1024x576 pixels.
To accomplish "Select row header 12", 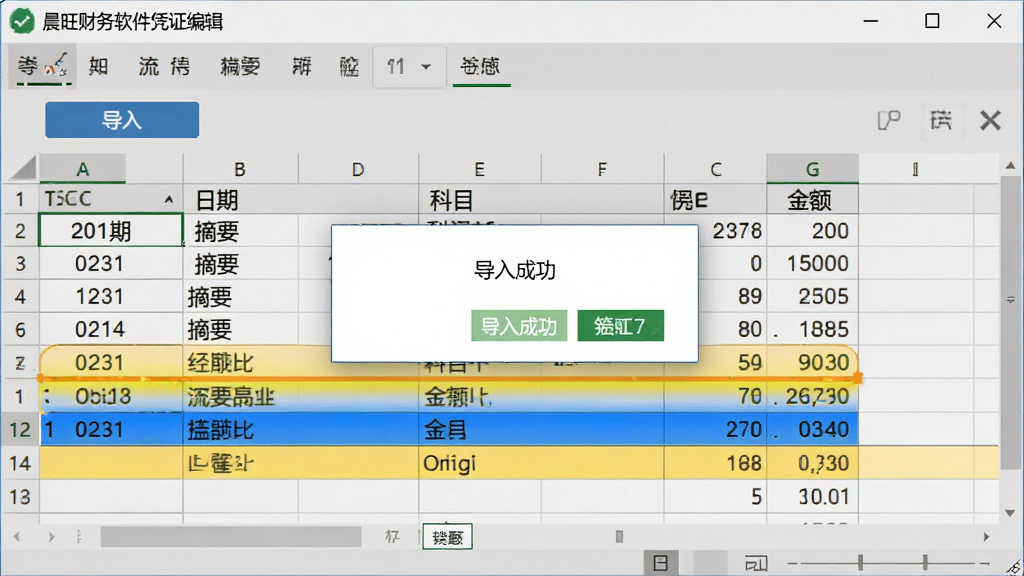I will point(20,430).
